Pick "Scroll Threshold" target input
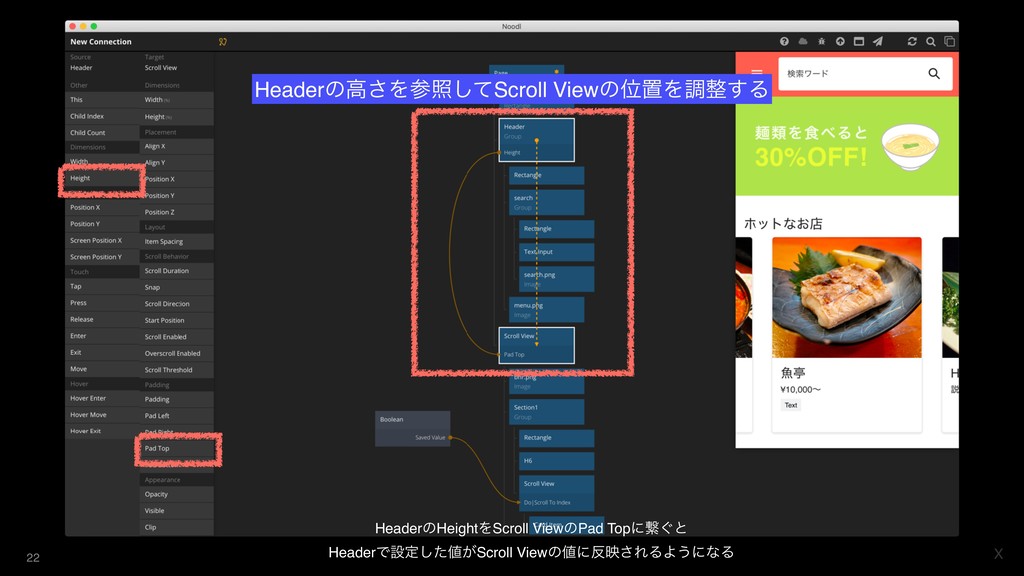Screen dimensions: 1024x576 click(176, 370)
